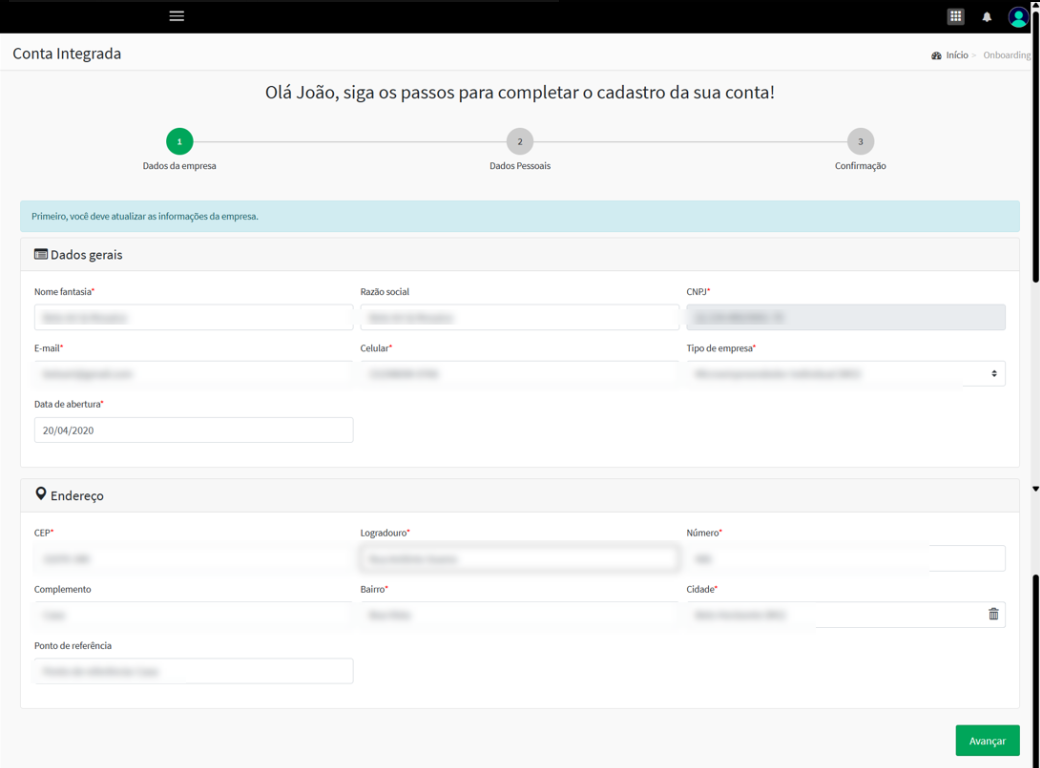Go to step 2 Dados Pessoais
Viewport: 1040px width, 768px height.
519,142
